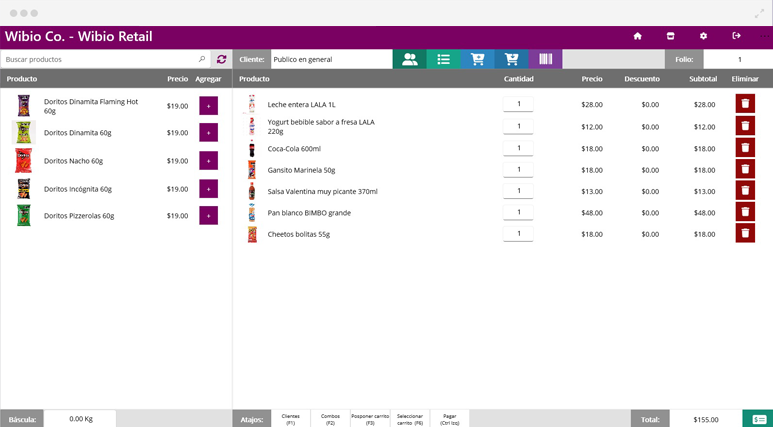The height and width of the screenshot is (430, 773).
Task: Click Doritos Dinamita 60g product name
Action: point(77,133)
